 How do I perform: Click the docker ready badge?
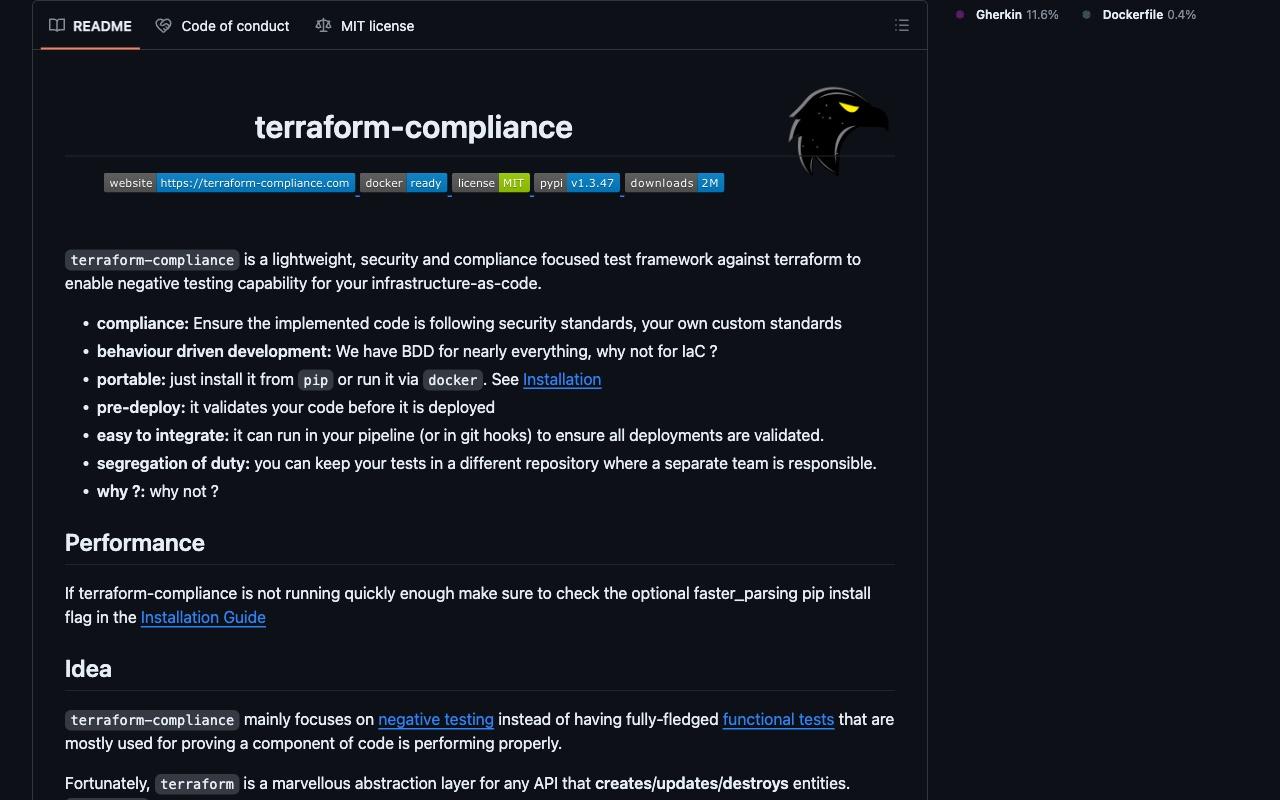(403, 183)
